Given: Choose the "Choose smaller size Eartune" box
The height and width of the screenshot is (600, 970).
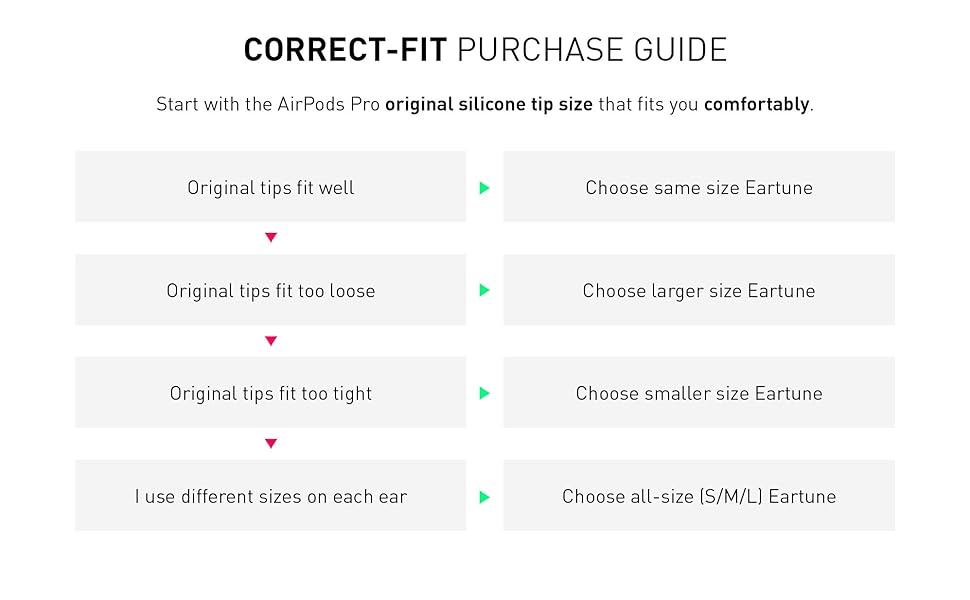Looking at the screenshot, I should (x=698, y=393).
